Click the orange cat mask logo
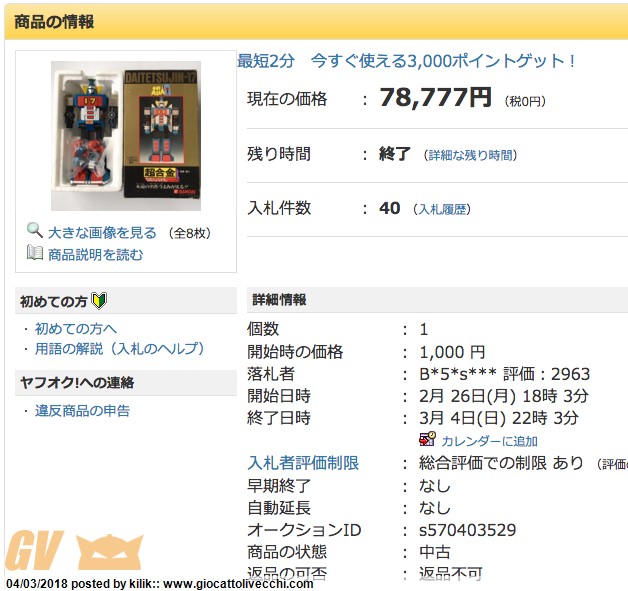 pyautogui.click(x=109, y=552)
